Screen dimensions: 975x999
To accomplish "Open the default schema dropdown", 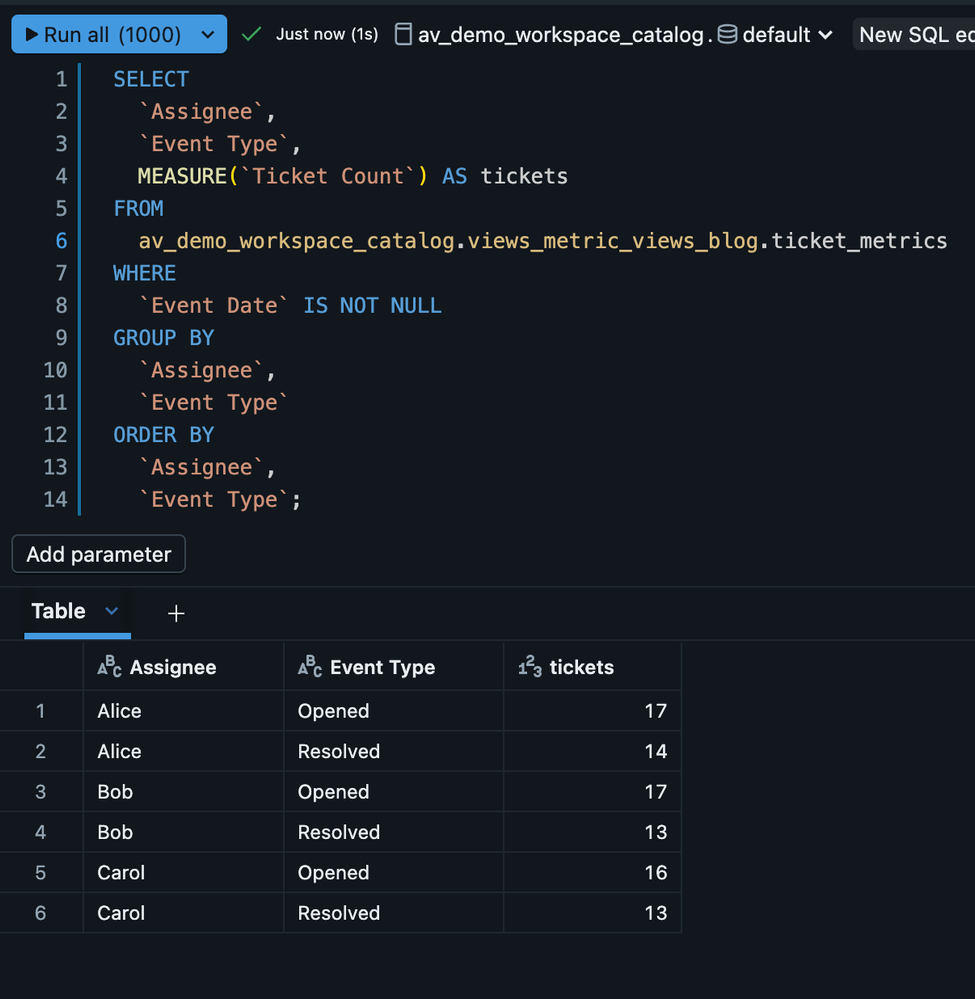I will click(826, 33).
